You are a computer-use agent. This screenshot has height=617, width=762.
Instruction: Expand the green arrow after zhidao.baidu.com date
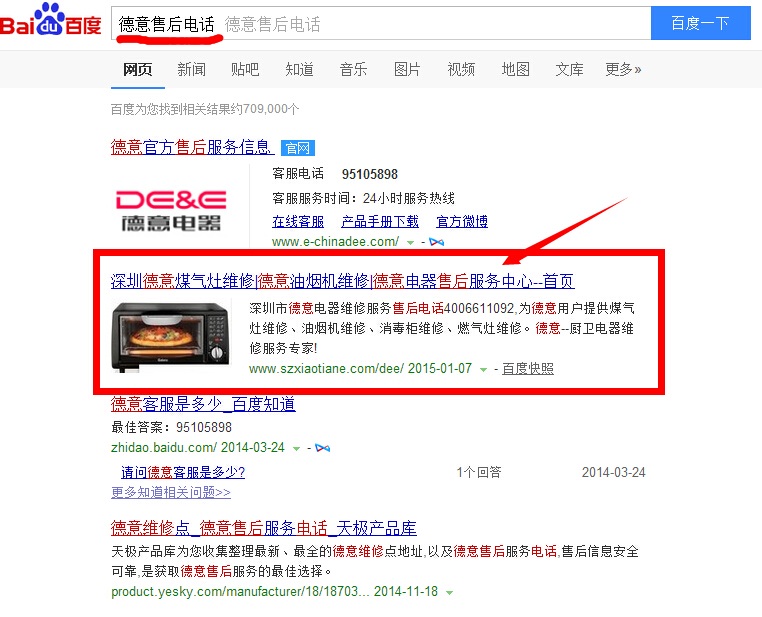pos(296,449)
